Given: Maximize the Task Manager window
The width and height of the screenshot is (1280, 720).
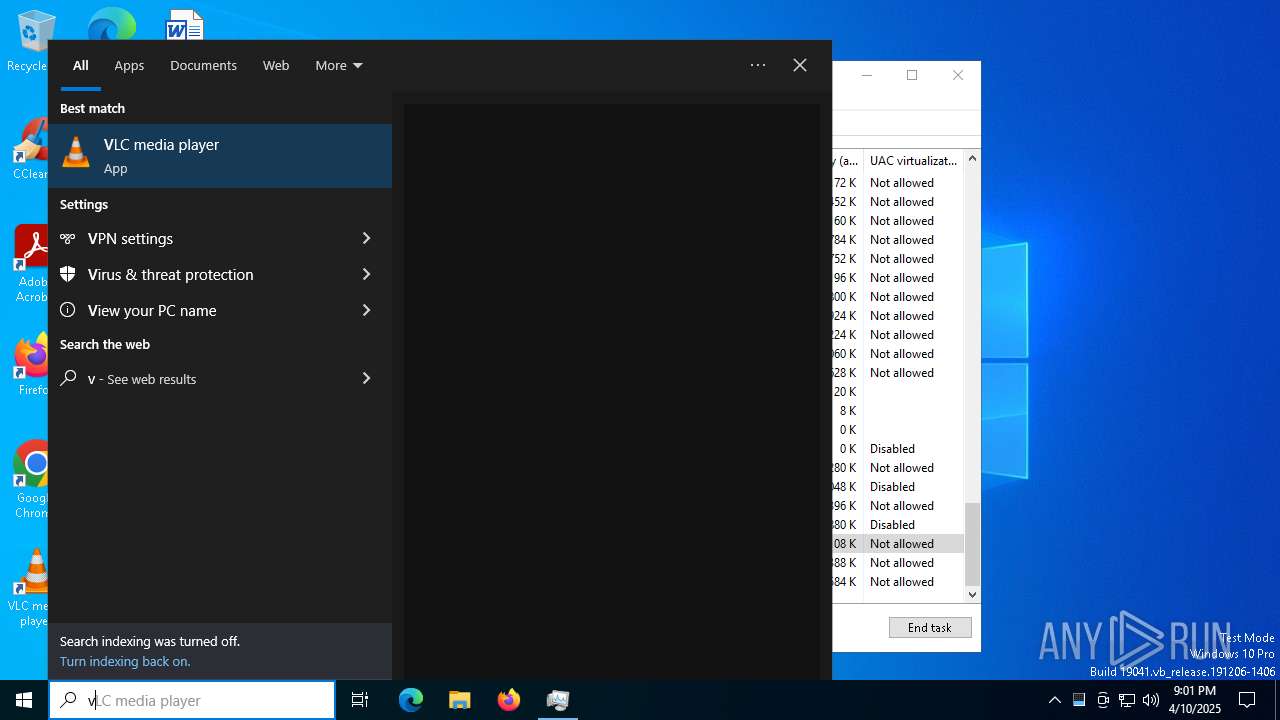Looking at the screenshot, I should point(912,75).
